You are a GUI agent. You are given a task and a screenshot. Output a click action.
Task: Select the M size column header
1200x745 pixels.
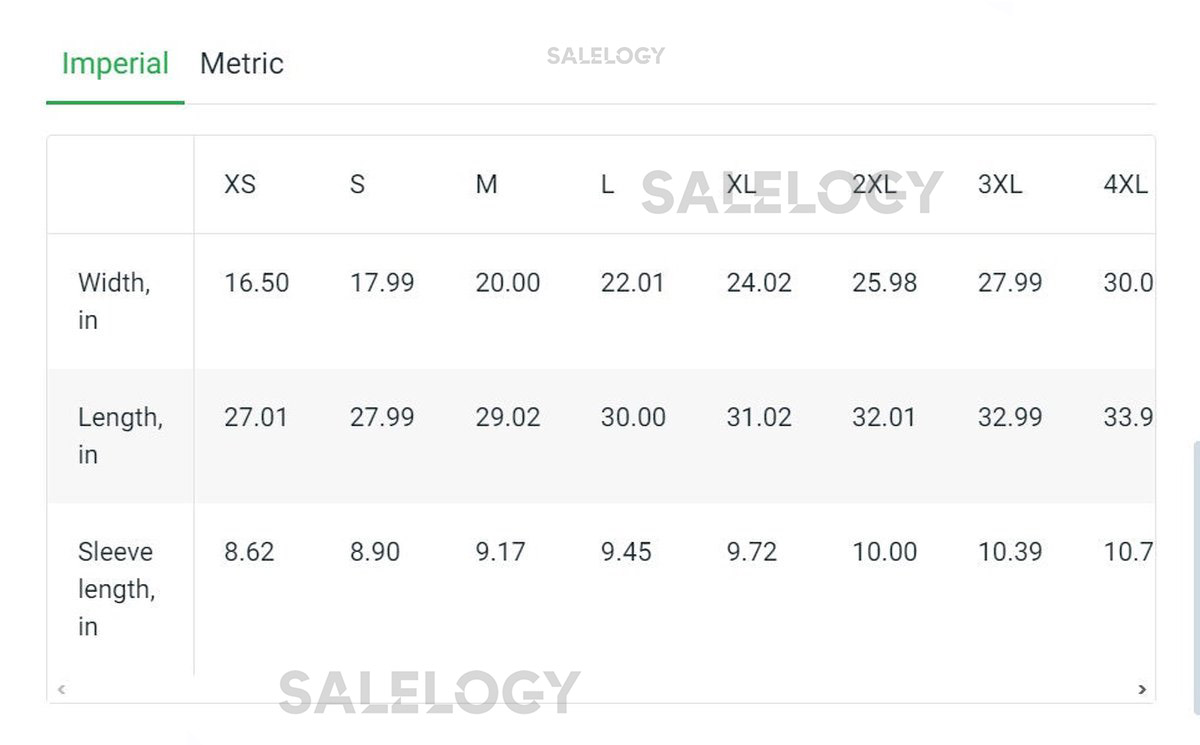point(486,185)
